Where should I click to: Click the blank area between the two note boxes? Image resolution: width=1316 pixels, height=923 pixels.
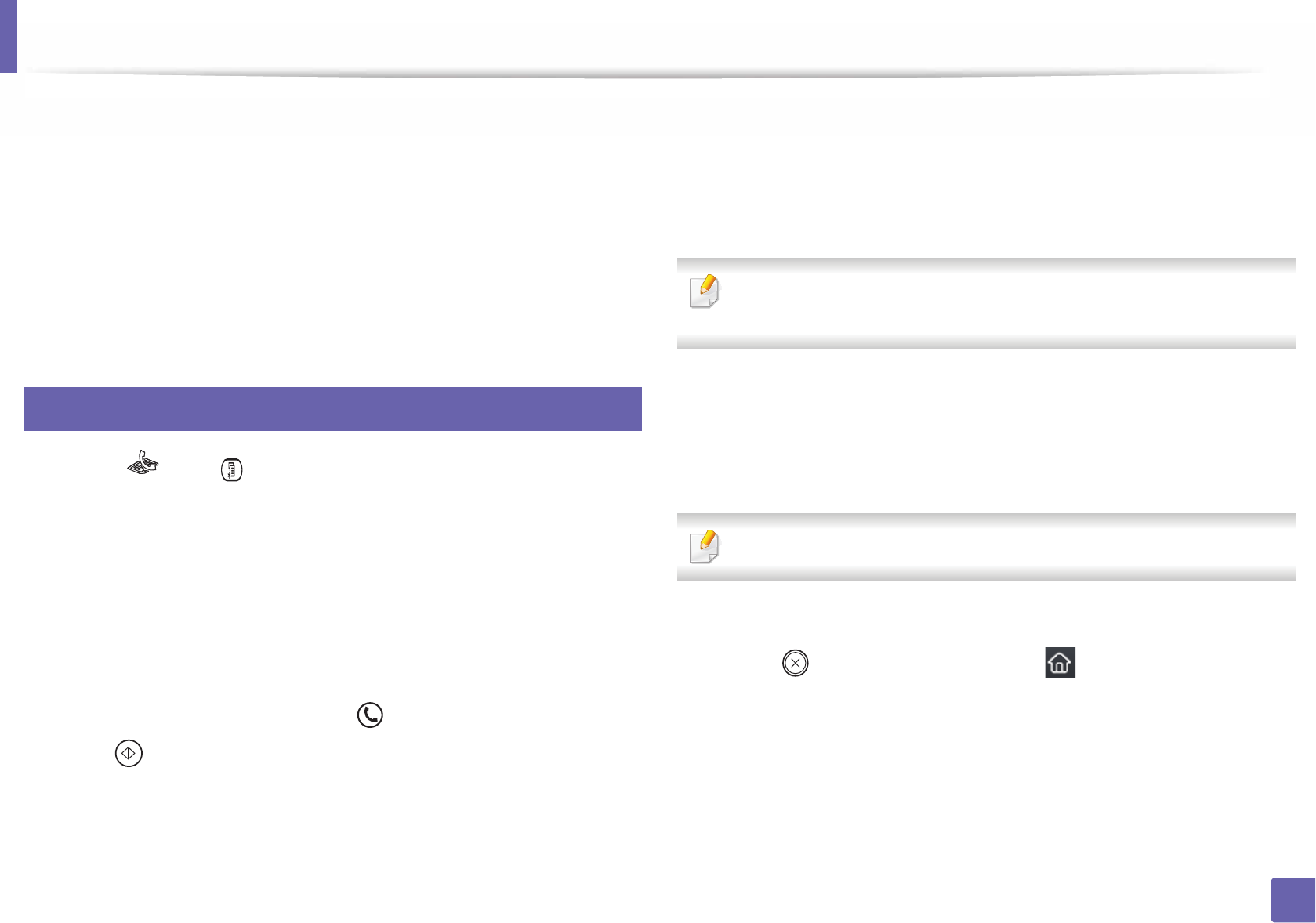(985, 431)
